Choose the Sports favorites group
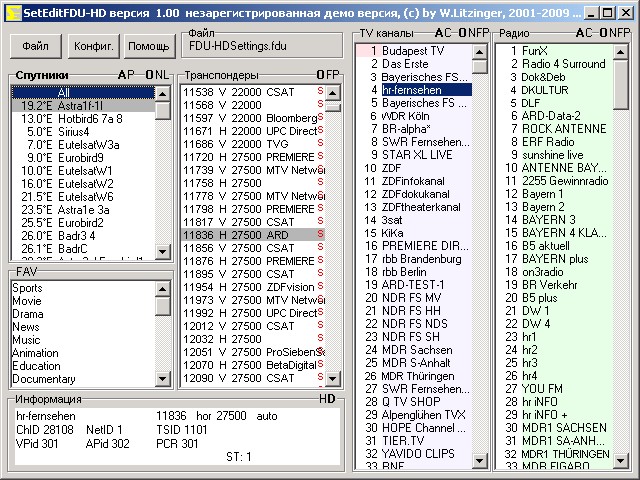Image resolution: width=640 pixels, height=480 pixels. [83, 288]
